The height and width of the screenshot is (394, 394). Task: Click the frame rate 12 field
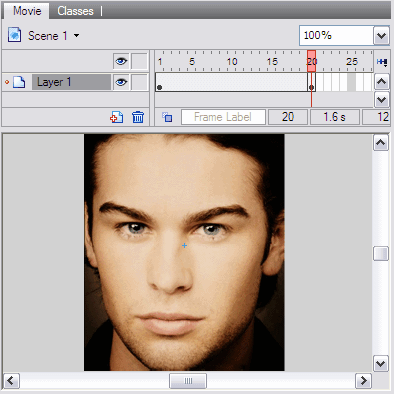click(377, 117)
